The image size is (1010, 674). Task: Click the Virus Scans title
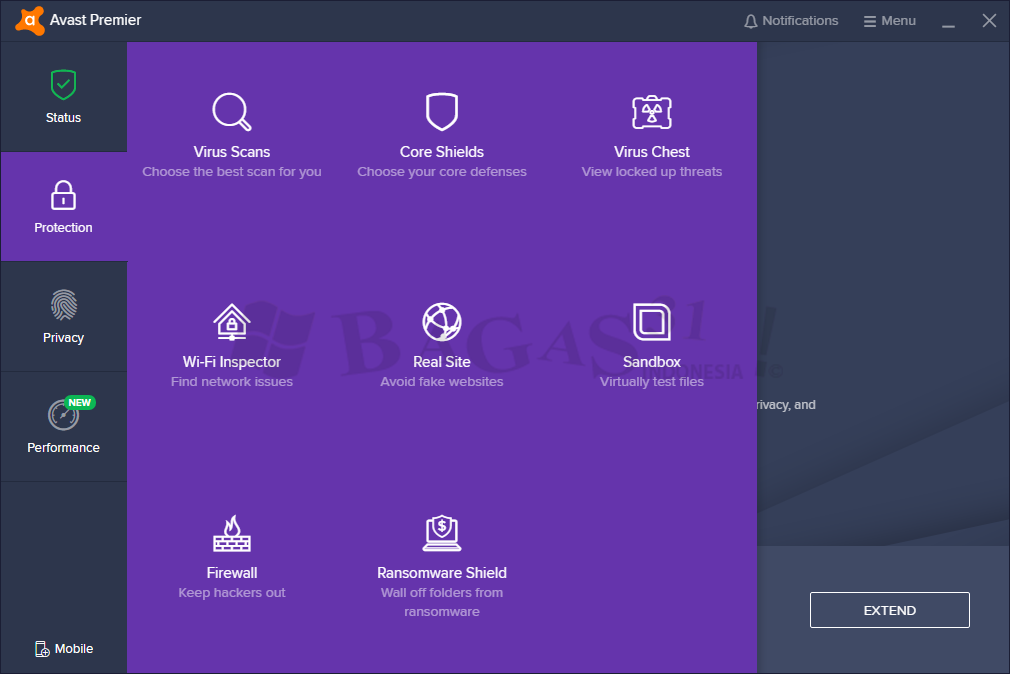coord(232,152)
